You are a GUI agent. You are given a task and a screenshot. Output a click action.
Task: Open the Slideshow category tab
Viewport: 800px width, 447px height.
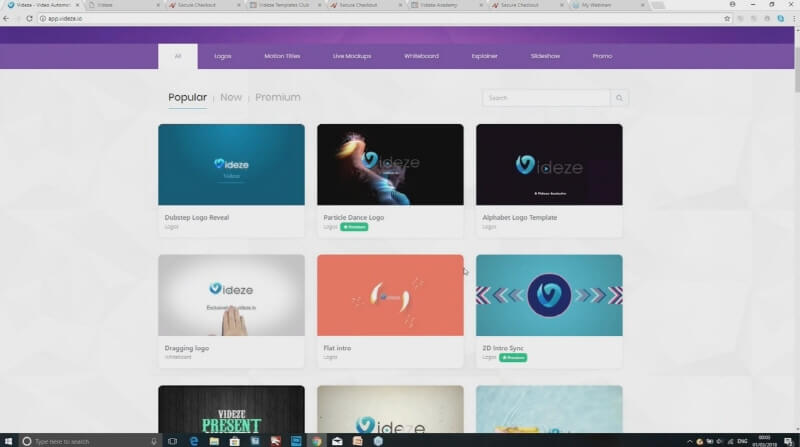(x=545, y=56)
